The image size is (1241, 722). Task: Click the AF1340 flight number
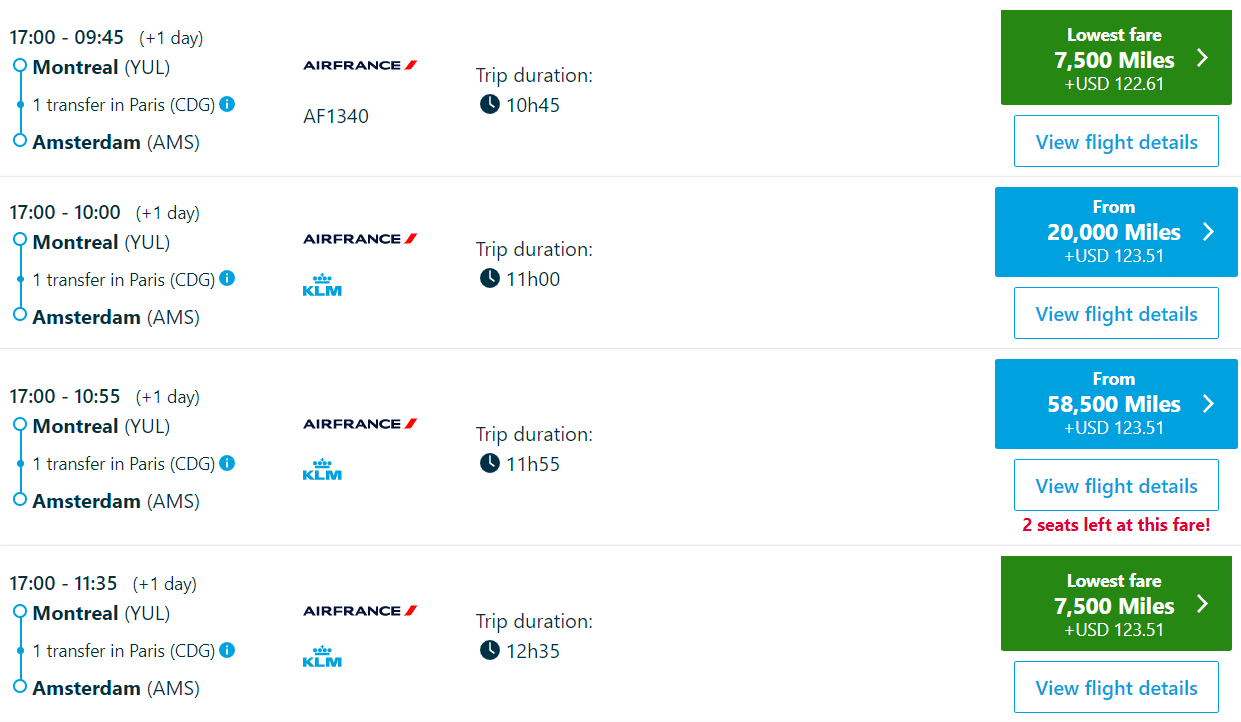click(336, 116)
